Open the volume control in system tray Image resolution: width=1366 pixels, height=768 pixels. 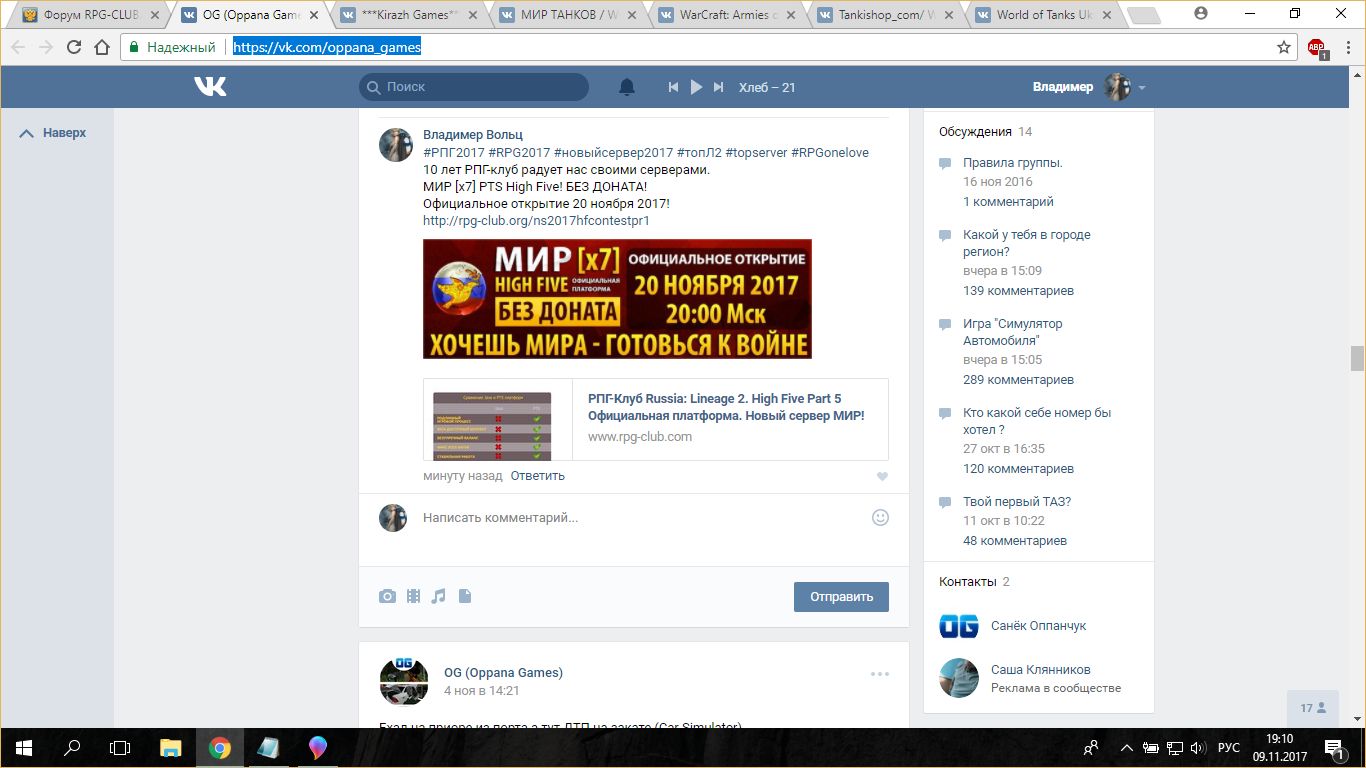tap(1197, 748)
